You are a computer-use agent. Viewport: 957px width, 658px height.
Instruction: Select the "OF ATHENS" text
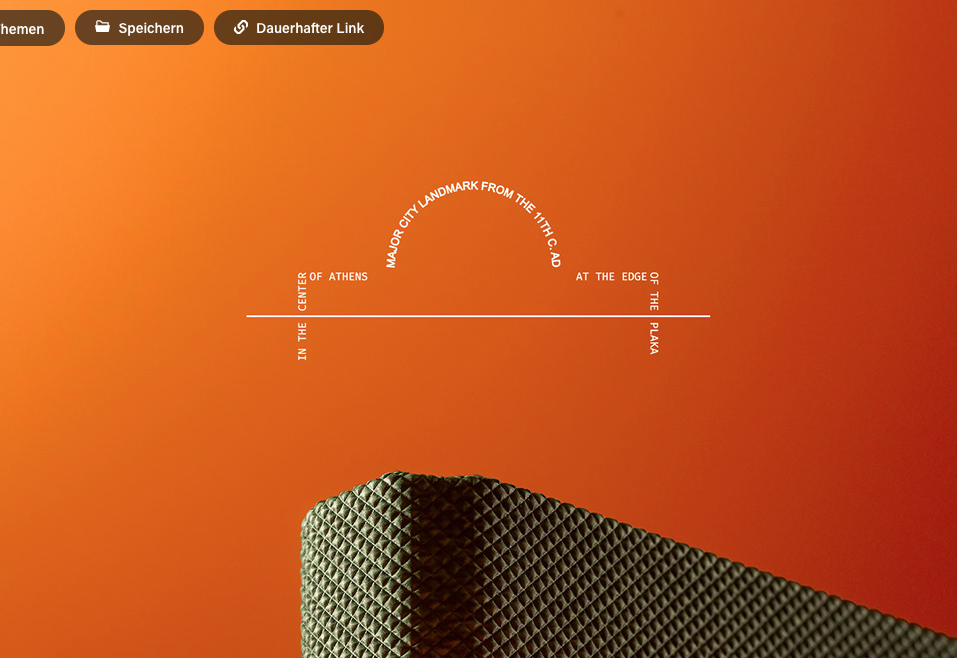click(339, 277)
